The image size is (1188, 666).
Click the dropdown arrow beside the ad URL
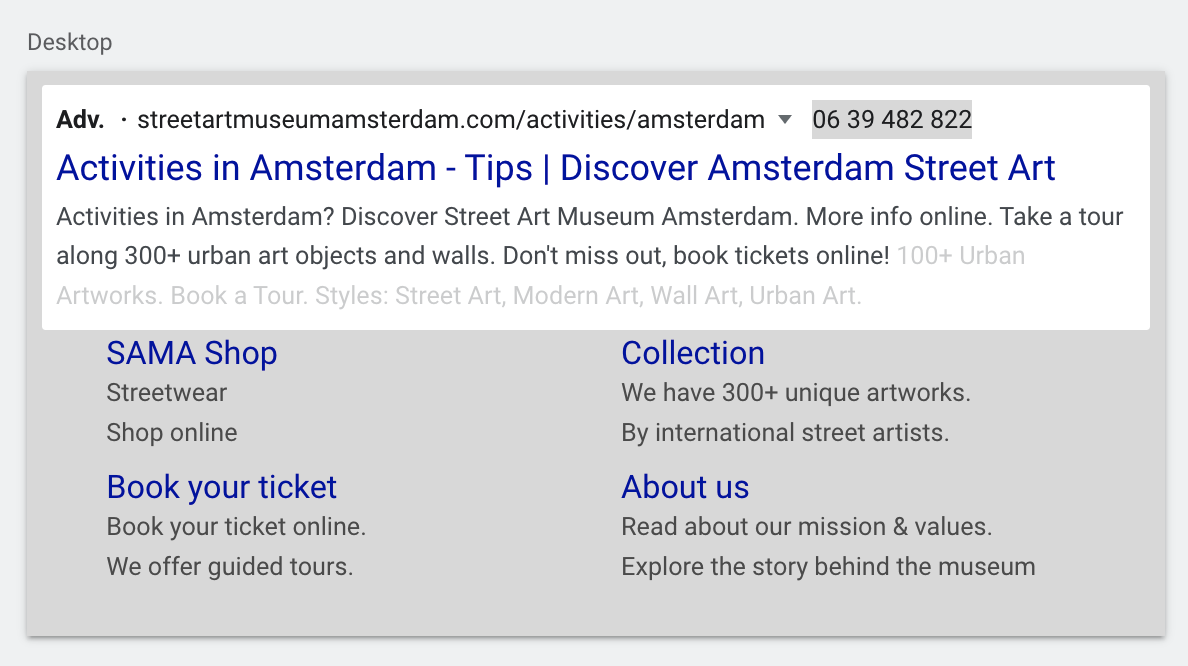785,120
